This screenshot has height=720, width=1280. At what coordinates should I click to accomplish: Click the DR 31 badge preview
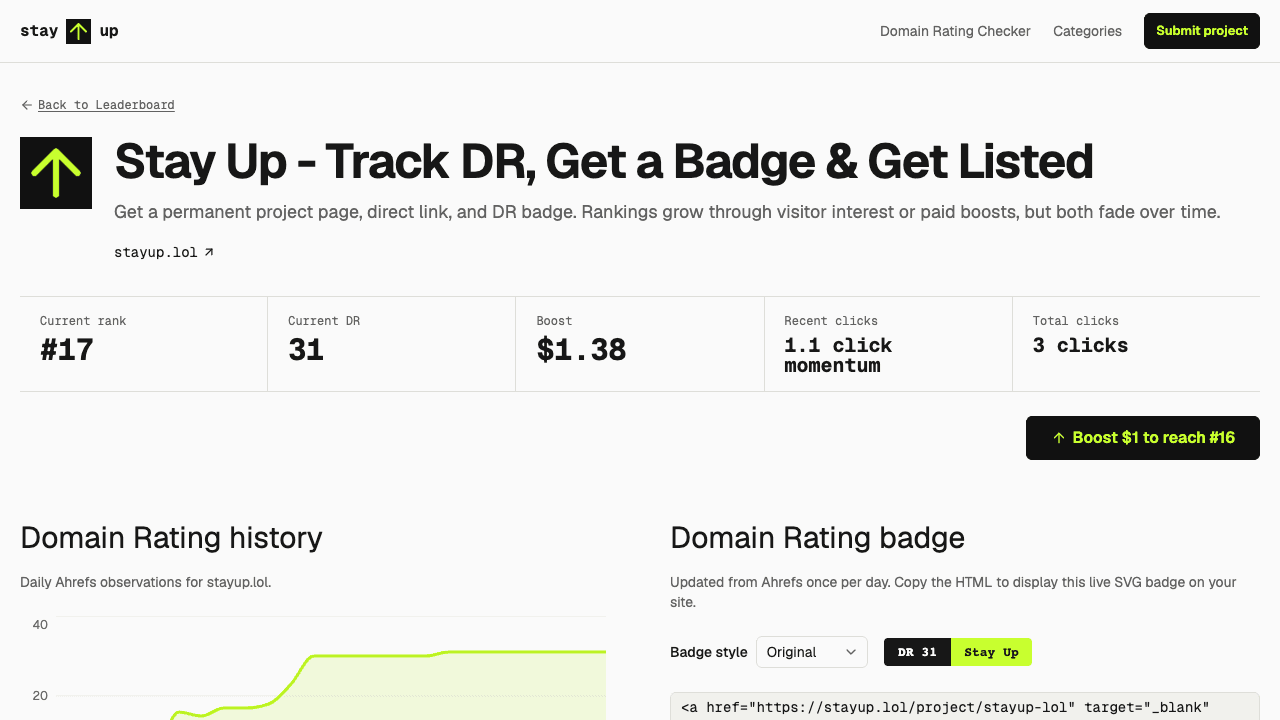point(917,652)
